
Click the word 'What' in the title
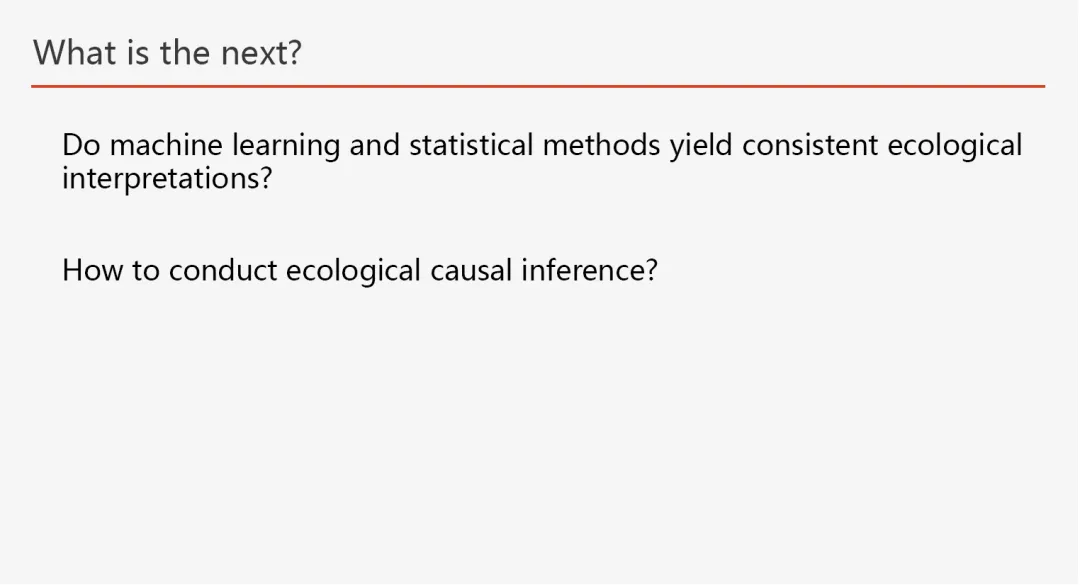pos(76,52)
